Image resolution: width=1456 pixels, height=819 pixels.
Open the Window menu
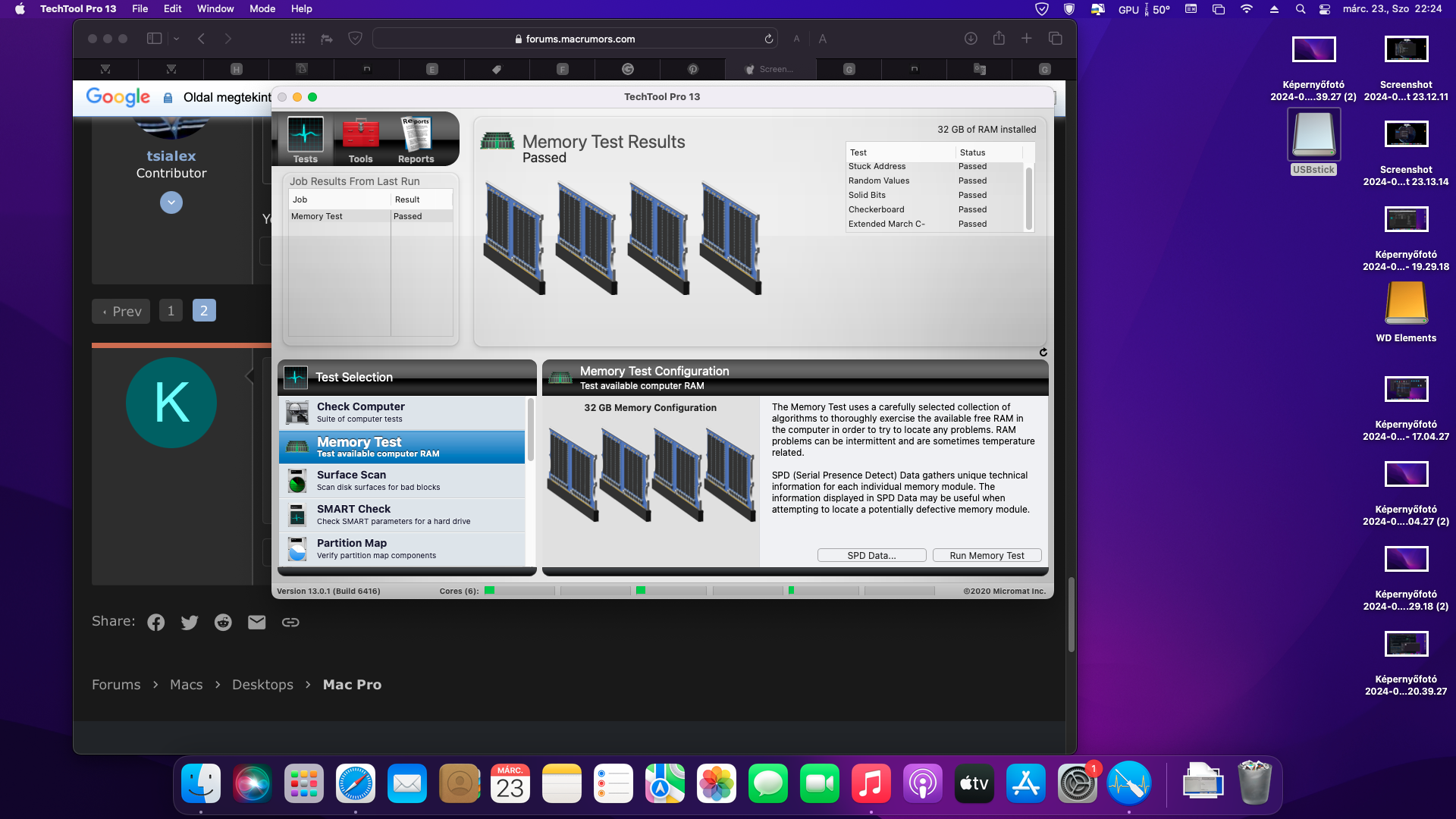point(215,8)
